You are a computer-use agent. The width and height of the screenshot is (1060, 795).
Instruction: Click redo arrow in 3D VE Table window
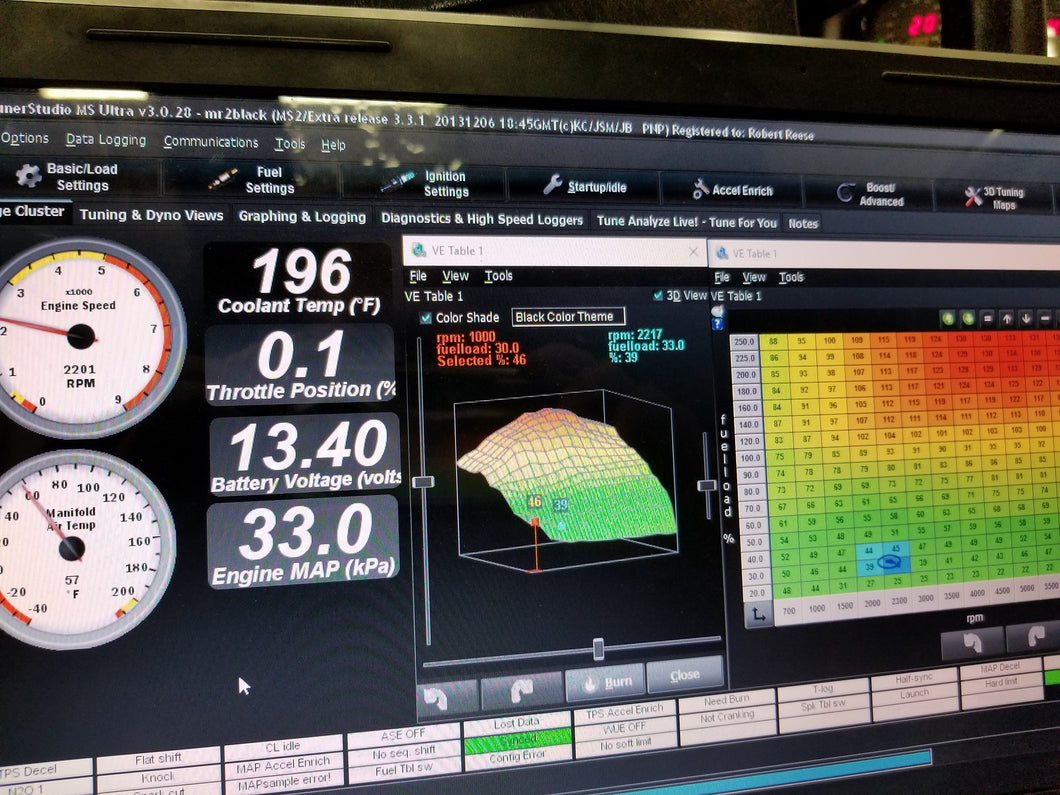point(521,691)
